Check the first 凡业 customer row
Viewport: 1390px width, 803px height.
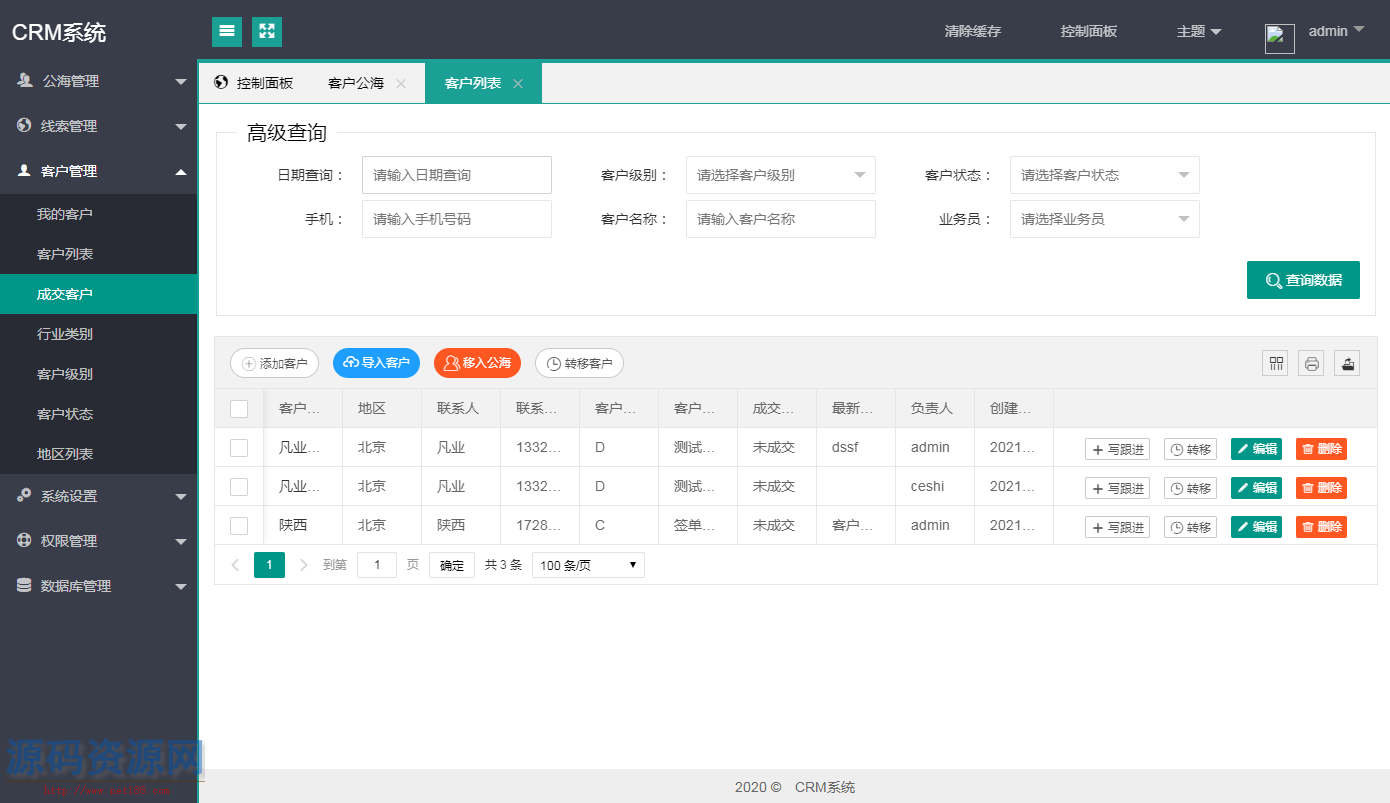coord(238,447)
